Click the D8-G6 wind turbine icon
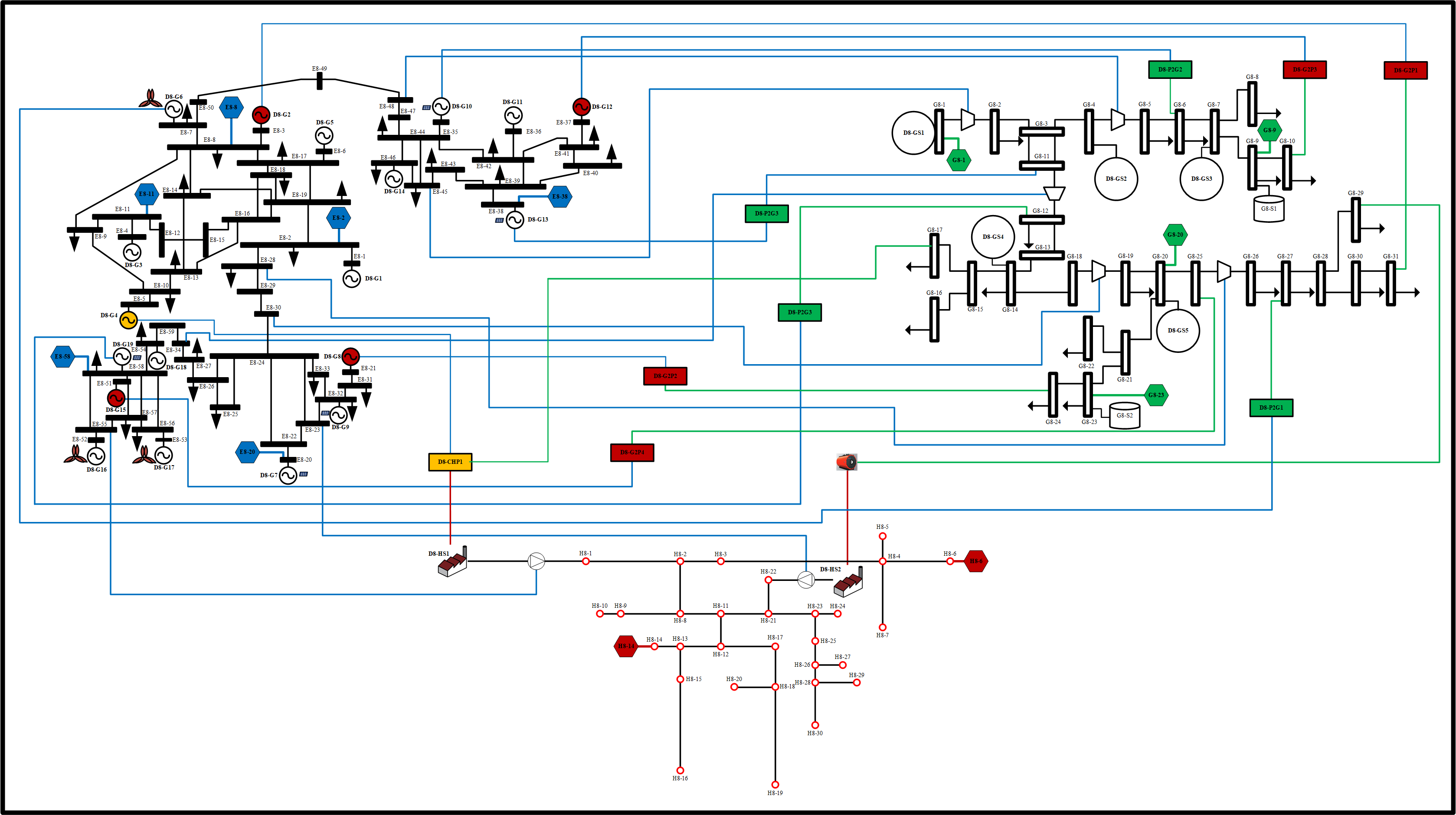The image size is (1456, 815). 150,98
